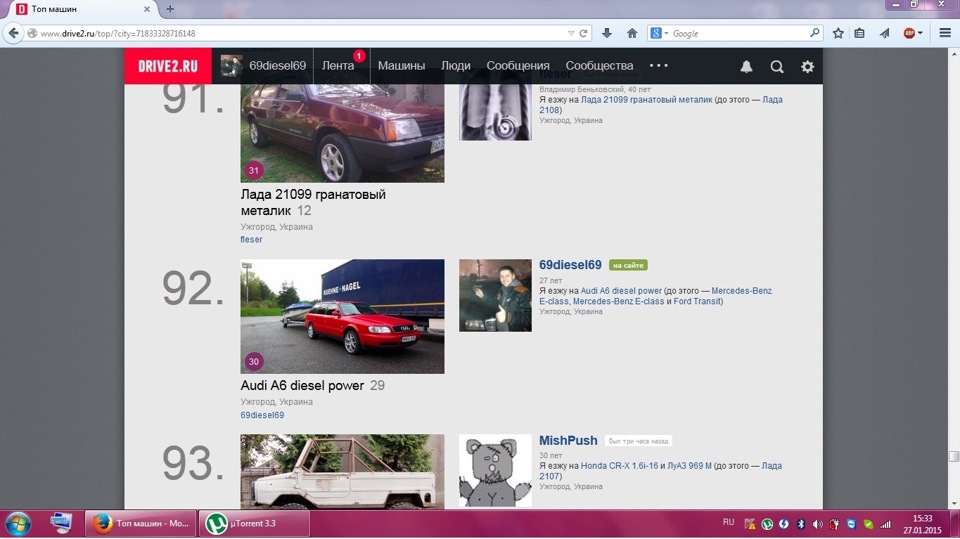Reload the page with refresh icon
This screenshot has height=539, width=960.
tap(583, 33)
